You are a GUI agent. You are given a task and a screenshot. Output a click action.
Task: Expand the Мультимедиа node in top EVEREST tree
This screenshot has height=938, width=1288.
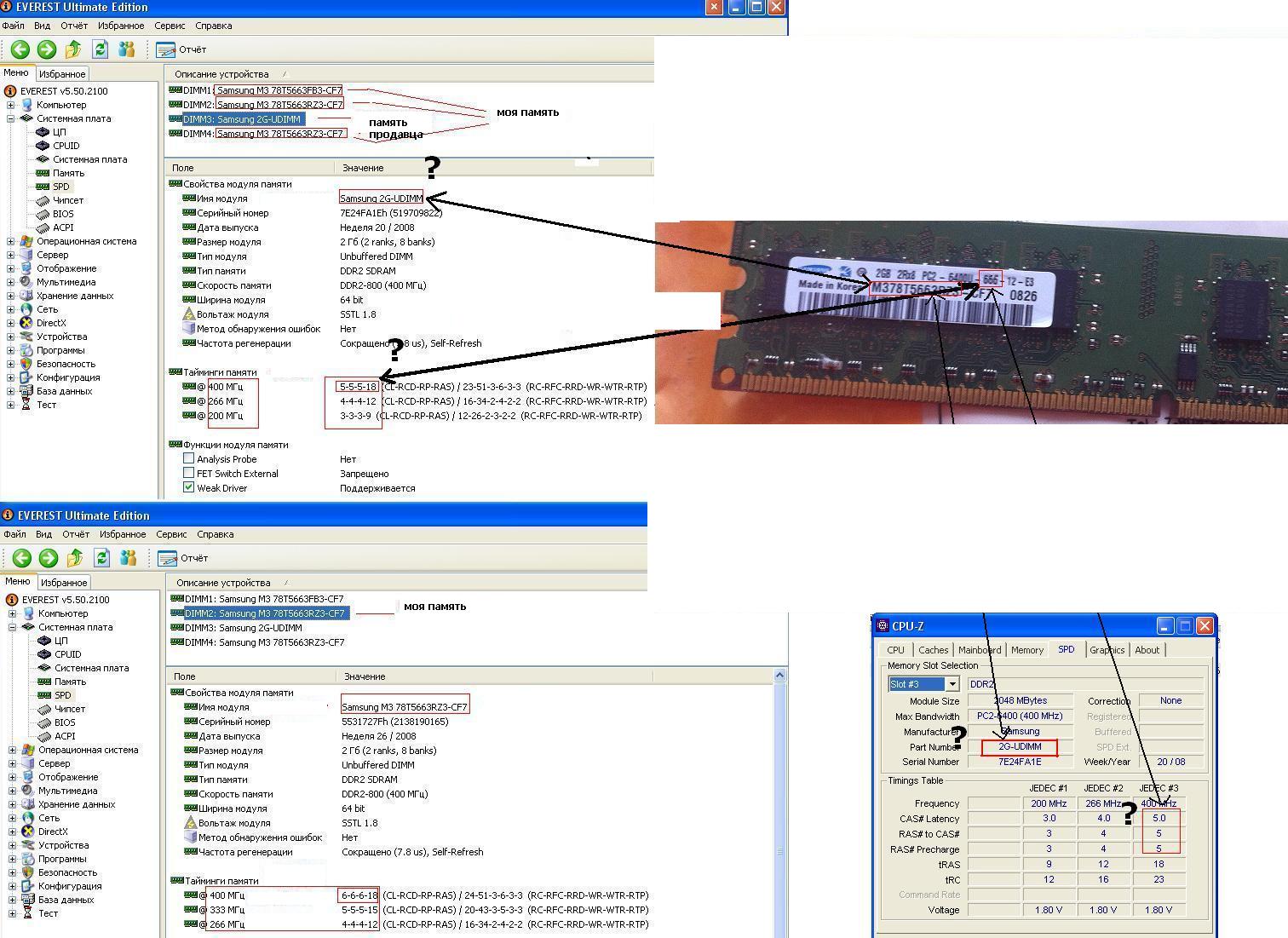tap(10, 282)
